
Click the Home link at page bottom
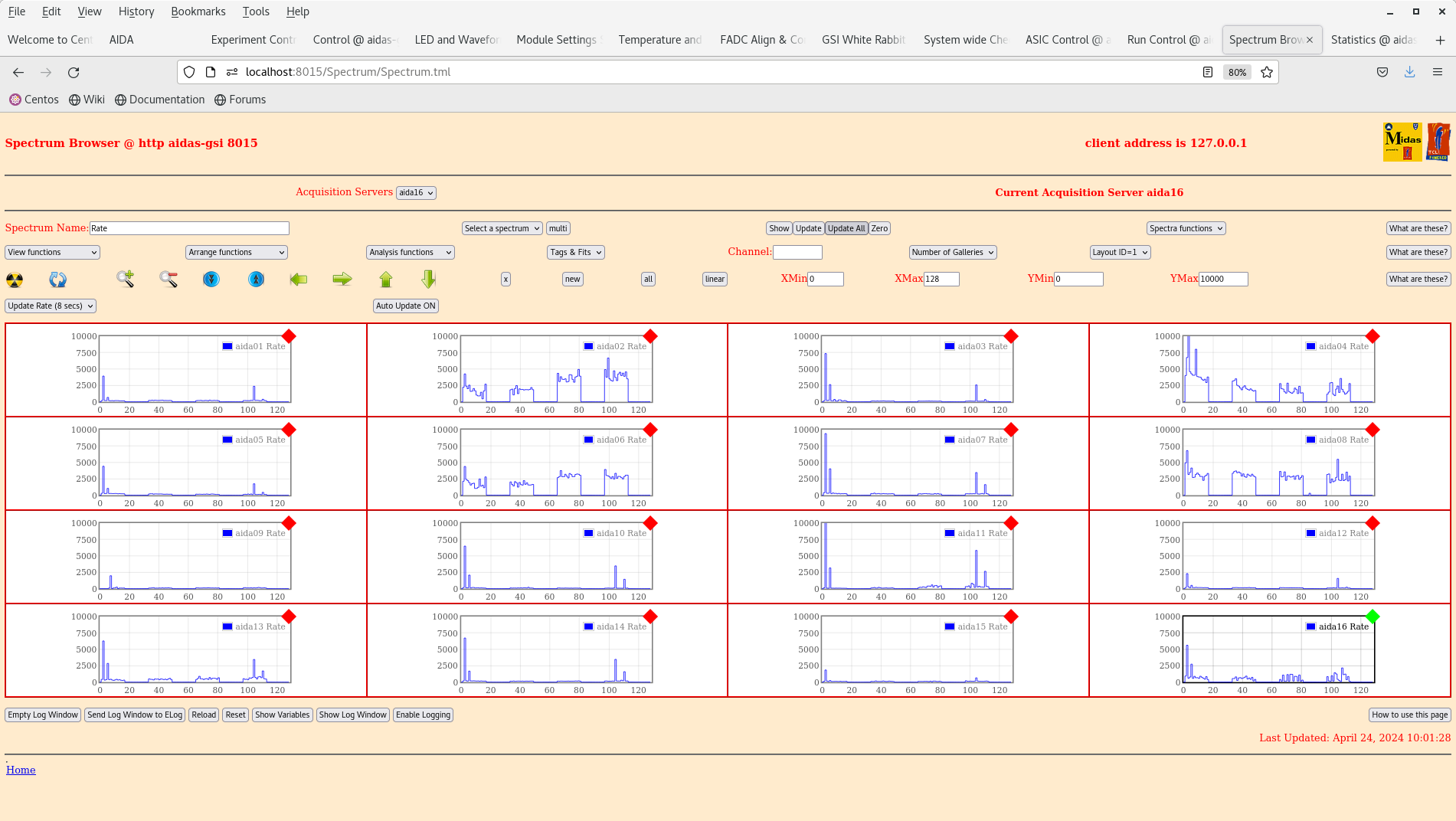tap(21, 770)
